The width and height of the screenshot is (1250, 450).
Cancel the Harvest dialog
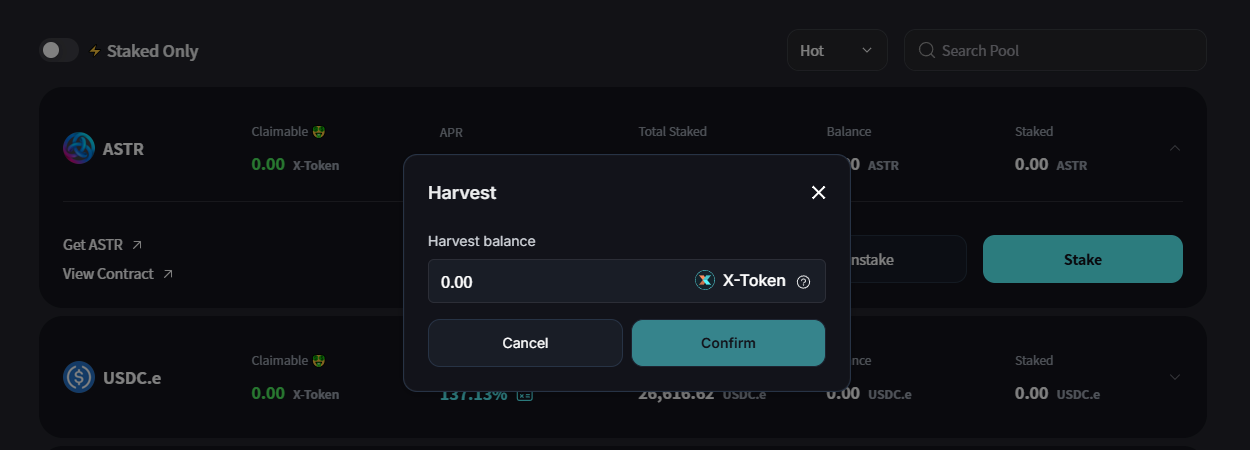click(x=525, y=343)
